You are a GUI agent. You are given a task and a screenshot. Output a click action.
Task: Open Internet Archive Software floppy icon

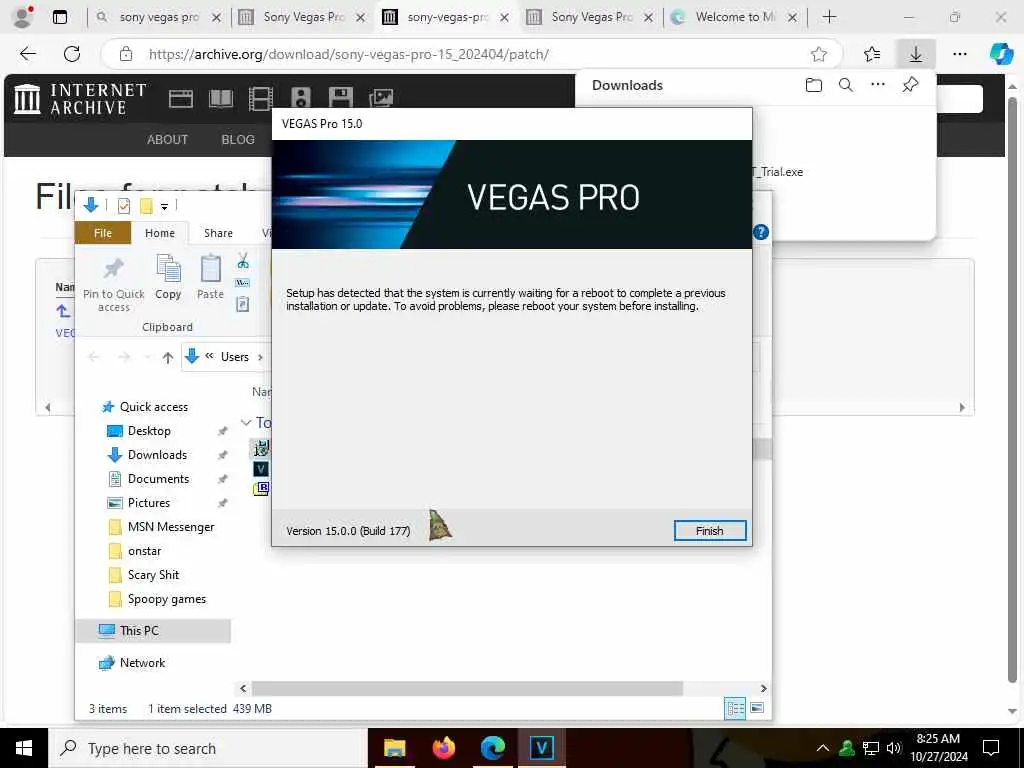tap(340, 98)
